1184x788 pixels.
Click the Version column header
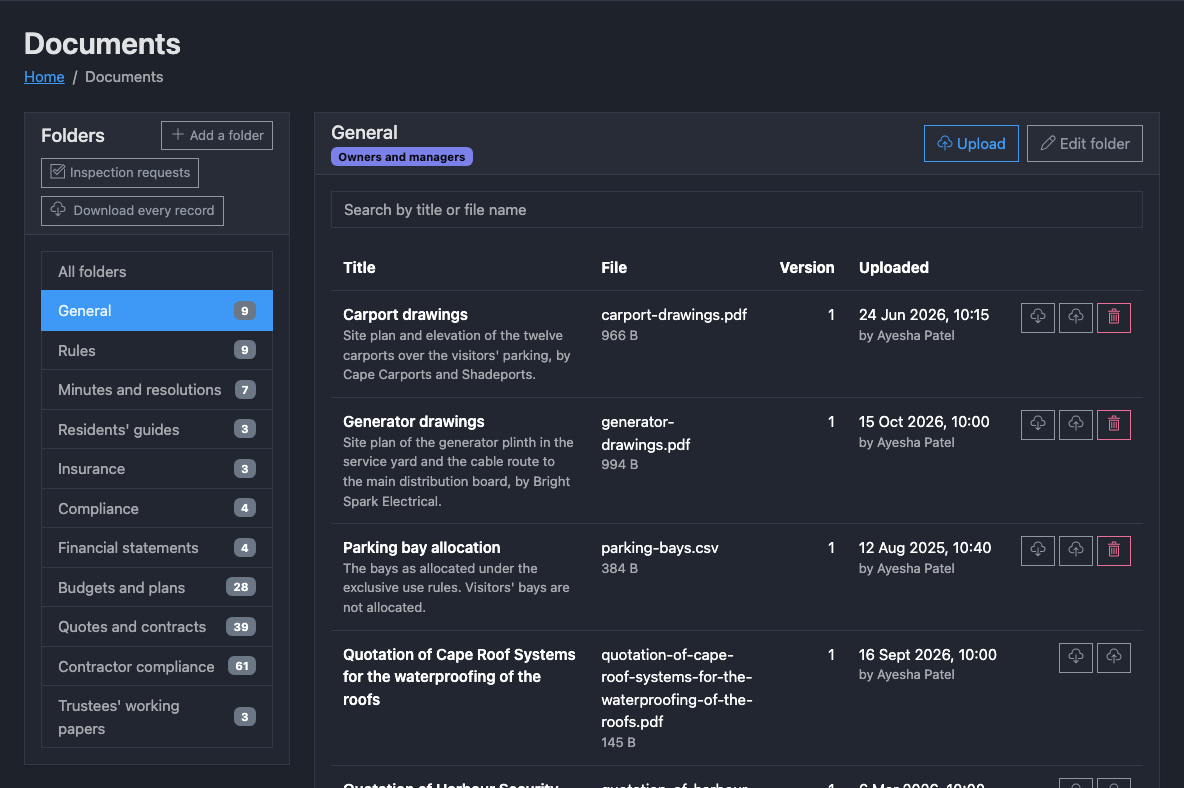[806, 268]
